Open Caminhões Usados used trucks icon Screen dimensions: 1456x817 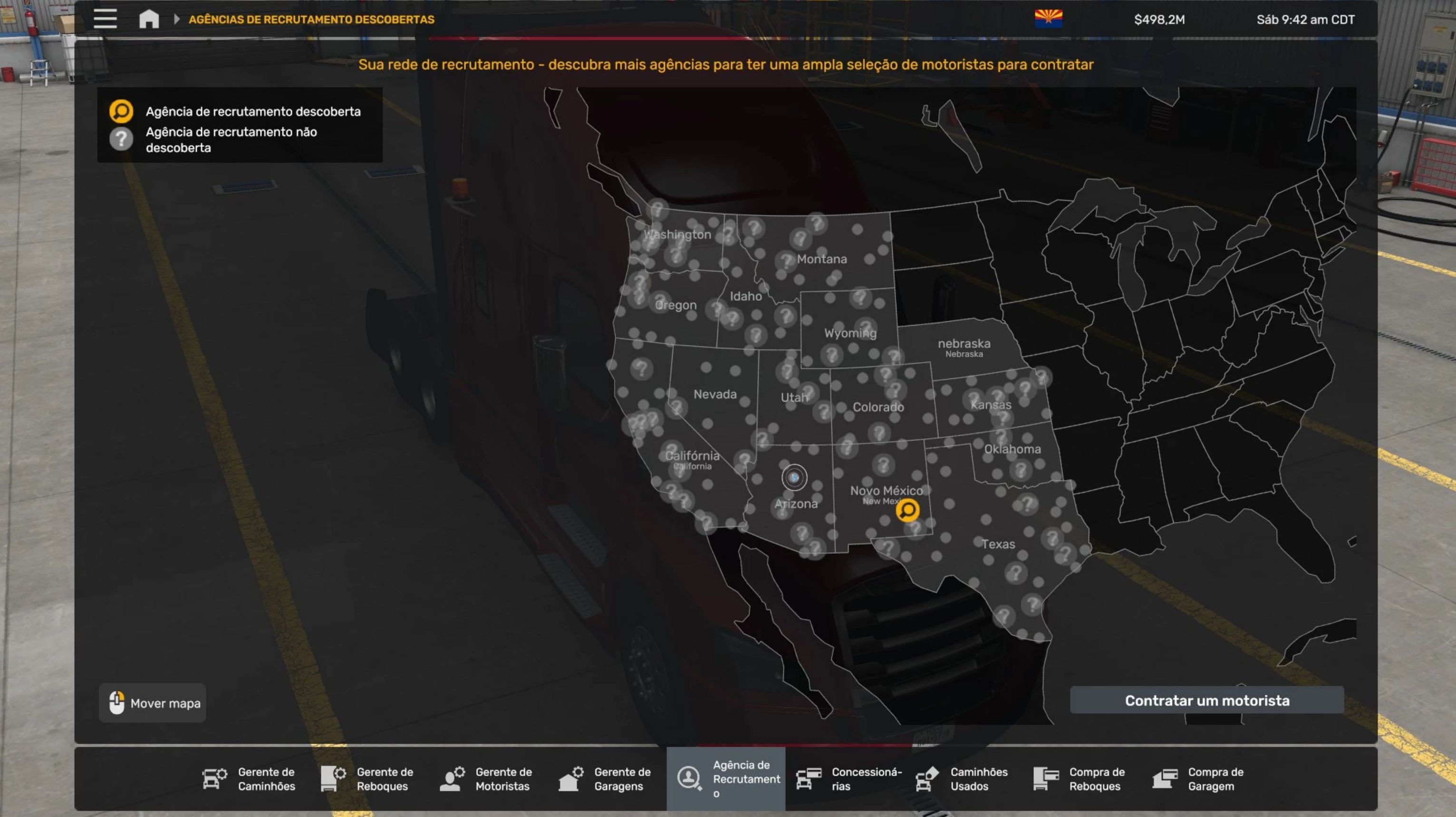pyautogui.click(x=927, y=779)
